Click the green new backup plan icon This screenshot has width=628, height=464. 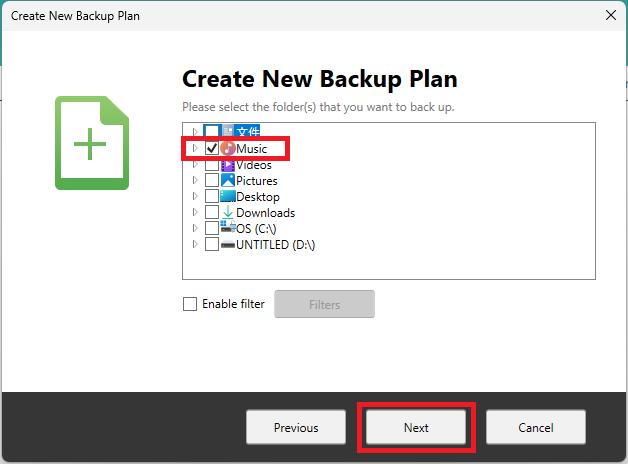(x=91, y=143)
